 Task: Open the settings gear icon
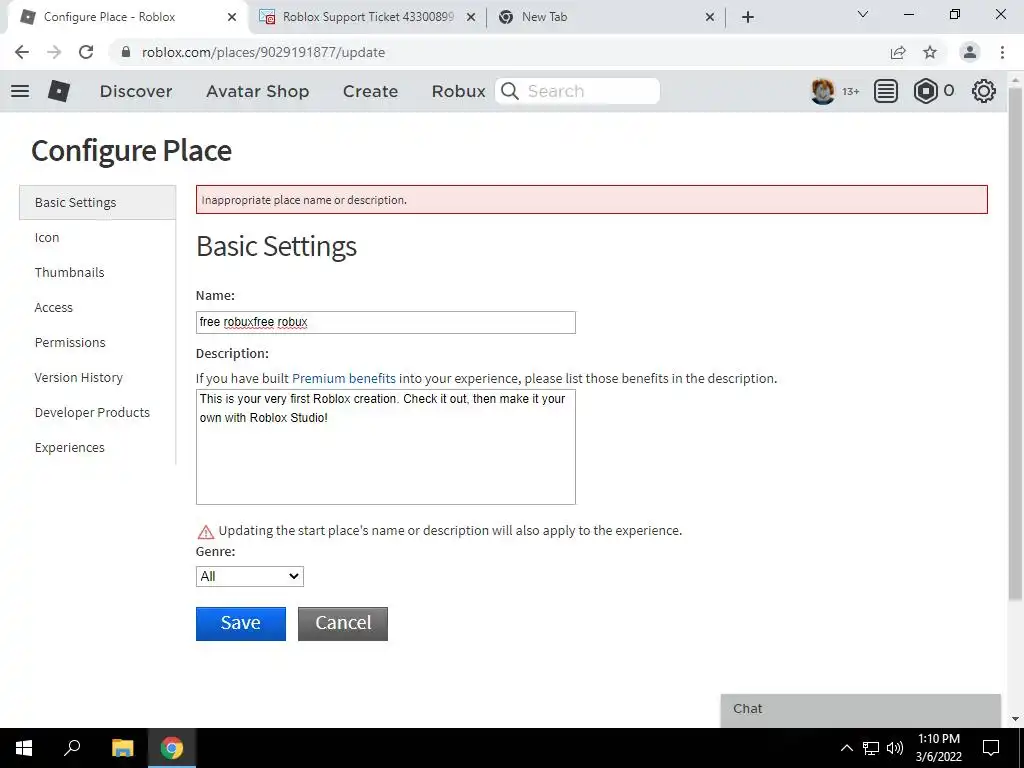[x=984, y=91]
